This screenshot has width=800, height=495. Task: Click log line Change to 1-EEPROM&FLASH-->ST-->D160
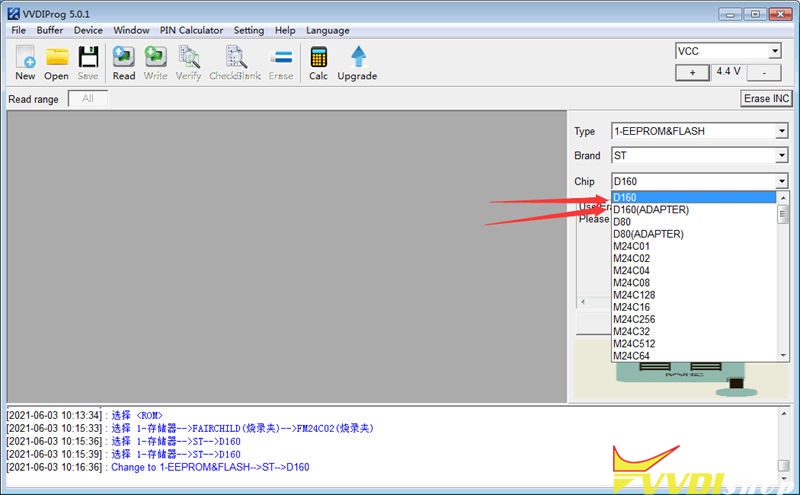(x=210, y=467)
